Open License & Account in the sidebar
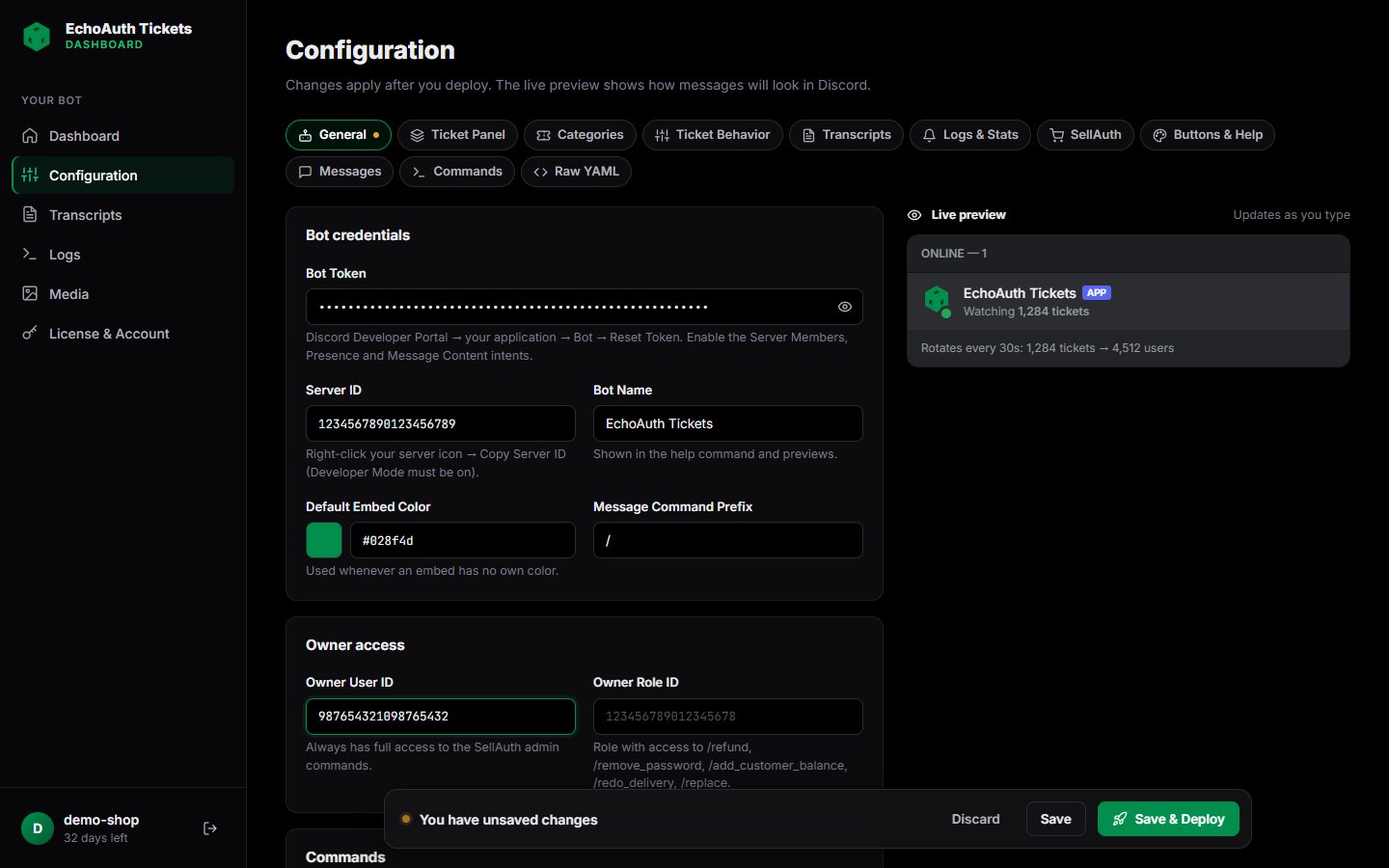 pos(123,334)
